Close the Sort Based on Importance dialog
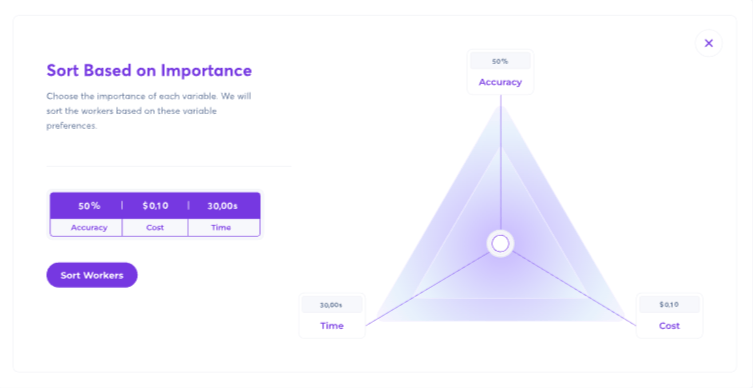Viewport: 753px width, 388px height. coord(708,43)
